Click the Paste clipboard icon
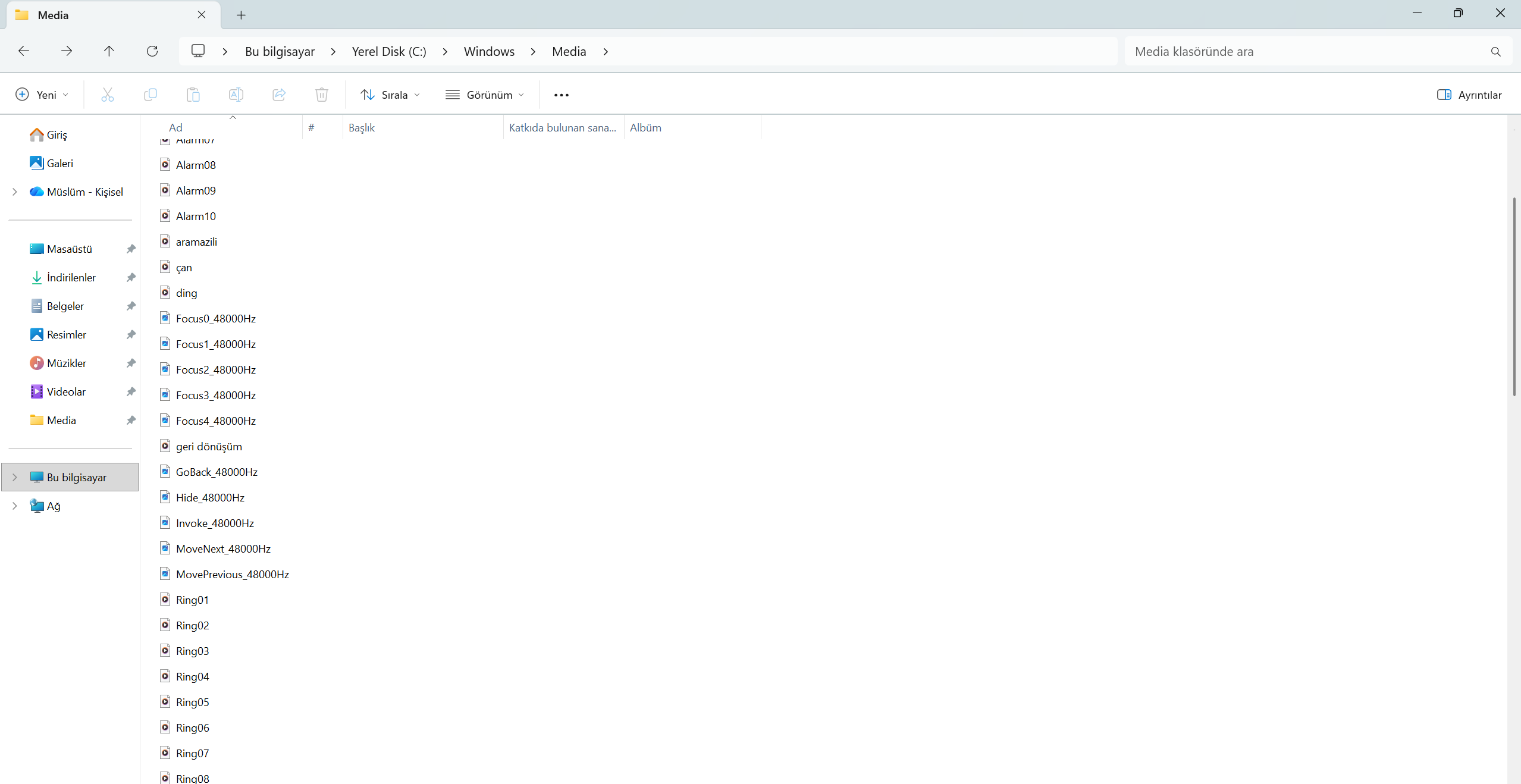The width and height of the screenshot is (1521, 784). tap(193, 95)
